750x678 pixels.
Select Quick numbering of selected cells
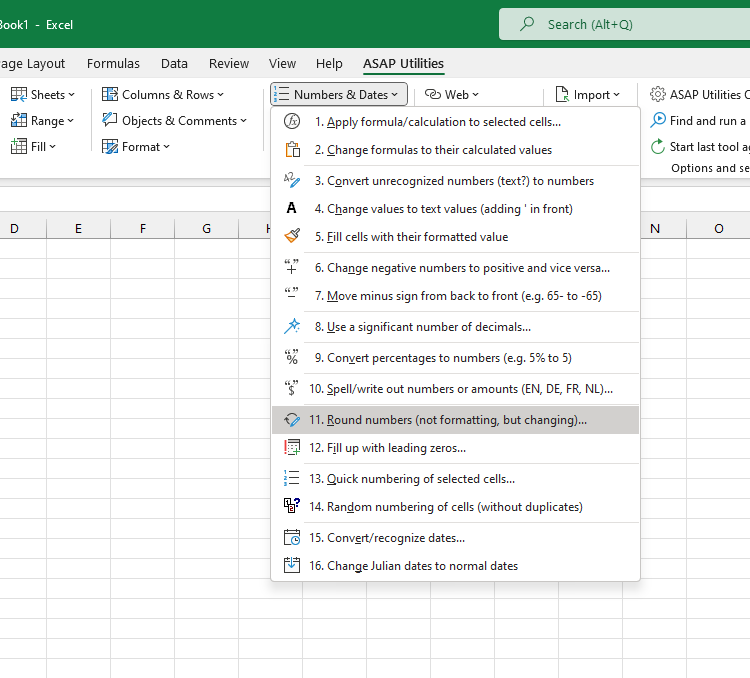coord(455,478)
